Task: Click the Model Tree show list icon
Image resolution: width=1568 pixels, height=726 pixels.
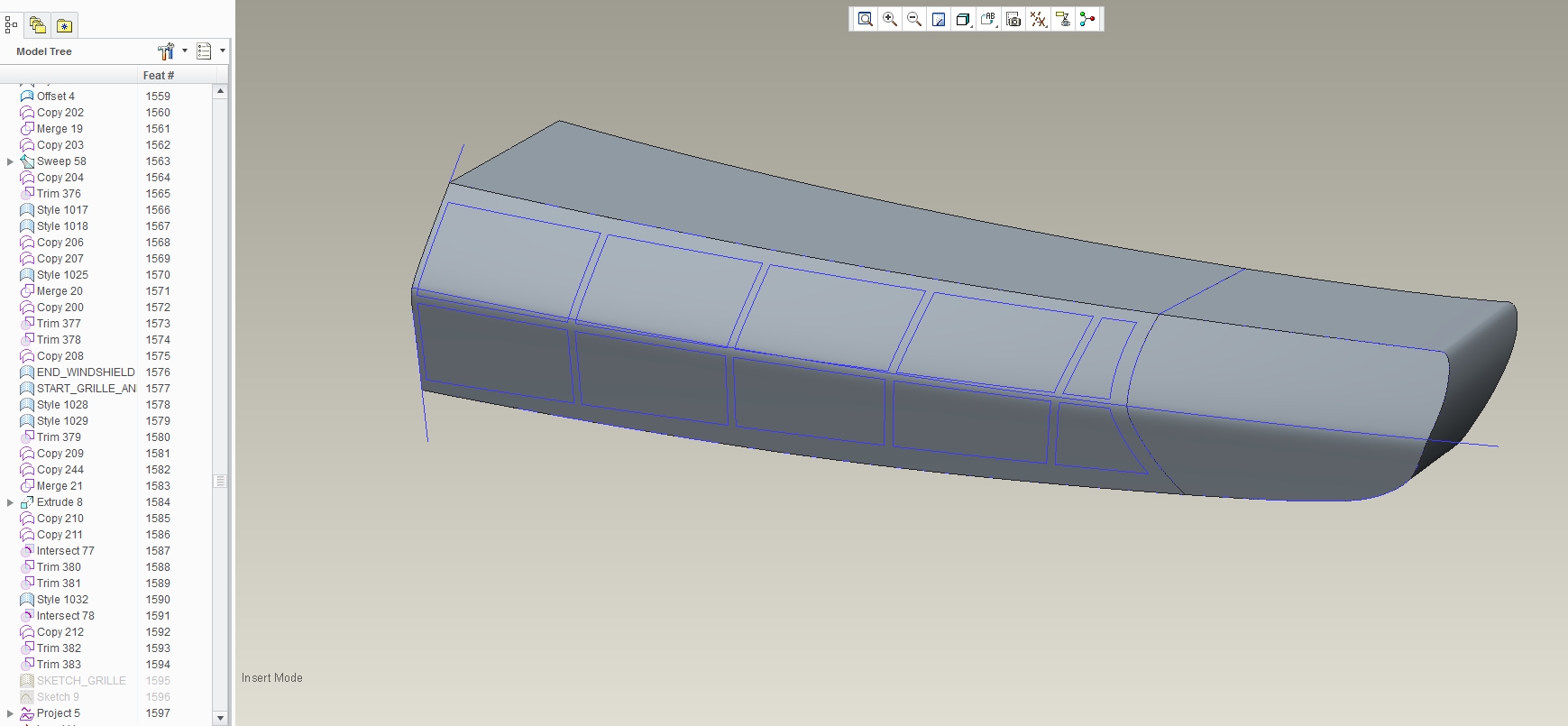Action: 204,51
